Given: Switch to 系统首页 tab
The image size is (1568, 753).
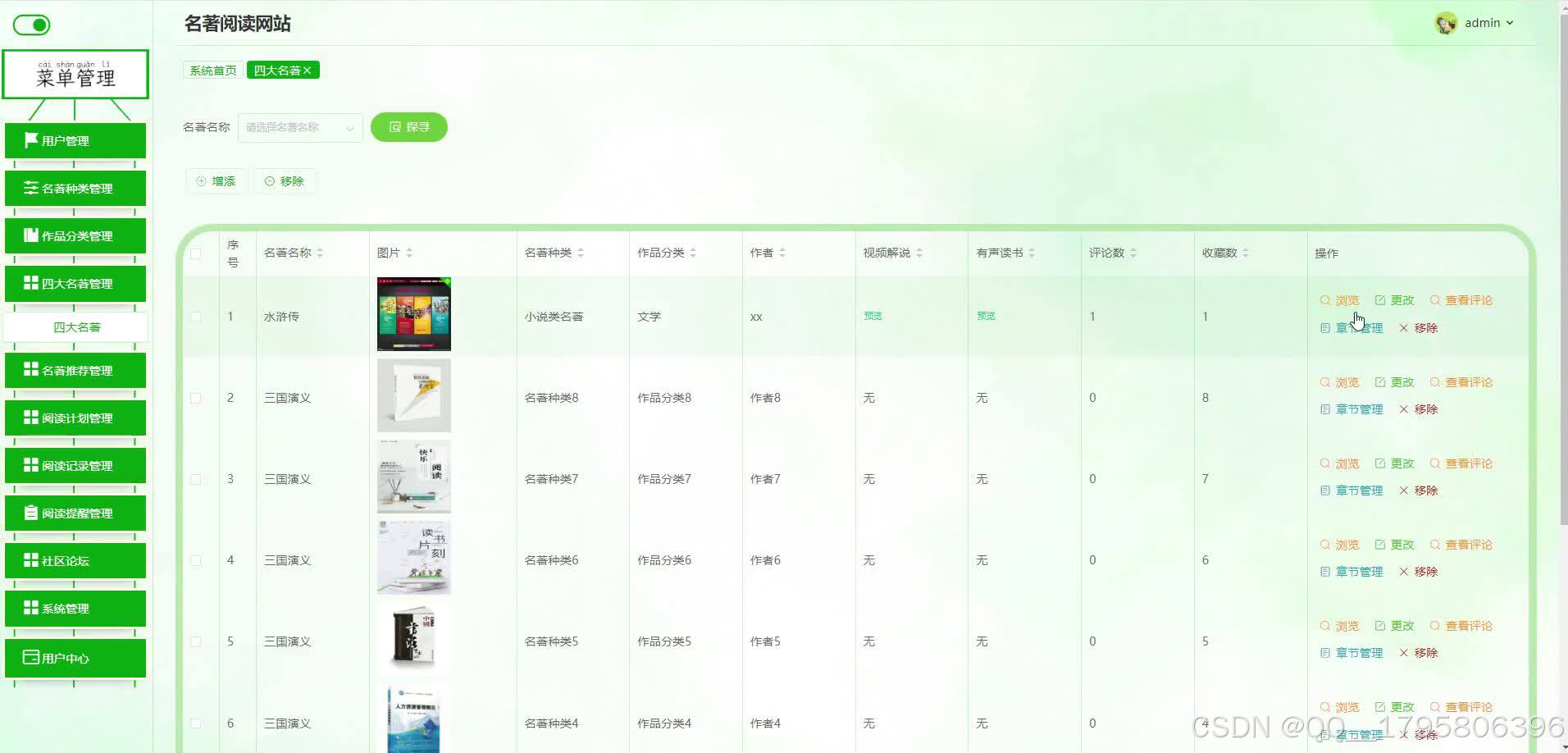Looking at the screenshot, I should (213, 71).
